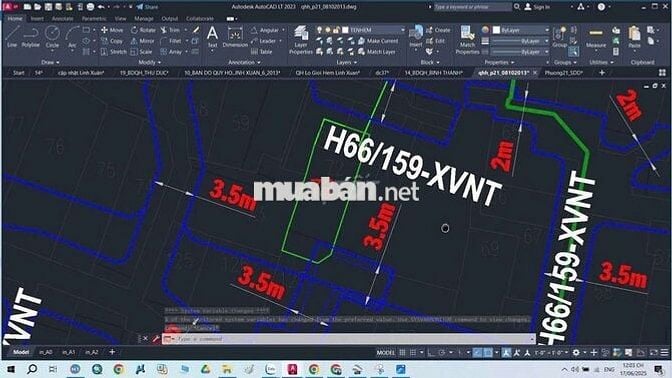Click the Scale tool
The height and width of the screenshot is (378, 672).
coord(141,52)
